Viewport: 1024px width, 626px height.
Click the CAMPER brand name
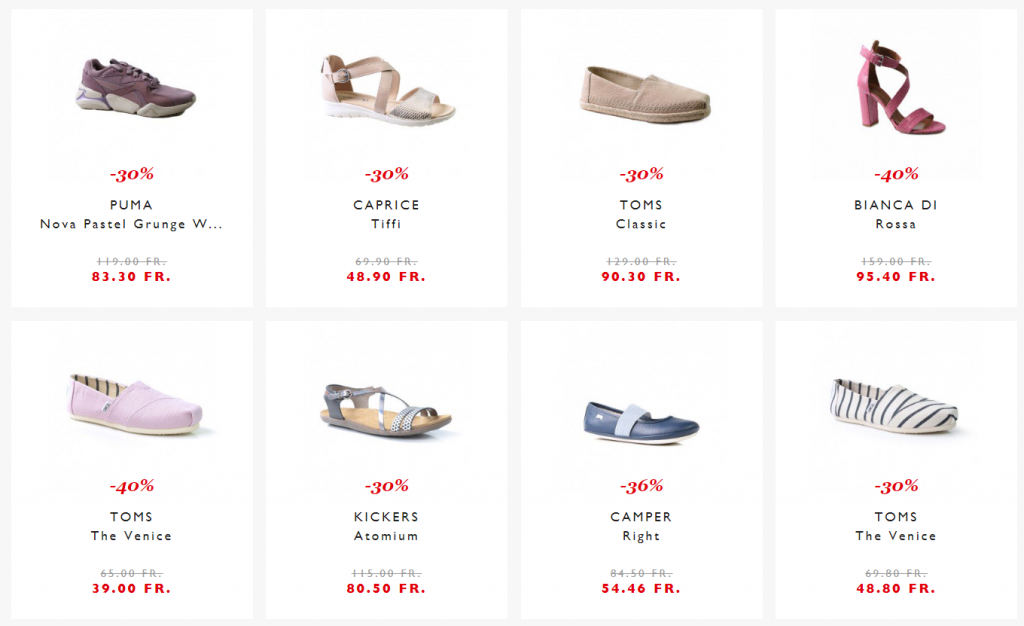641,517
